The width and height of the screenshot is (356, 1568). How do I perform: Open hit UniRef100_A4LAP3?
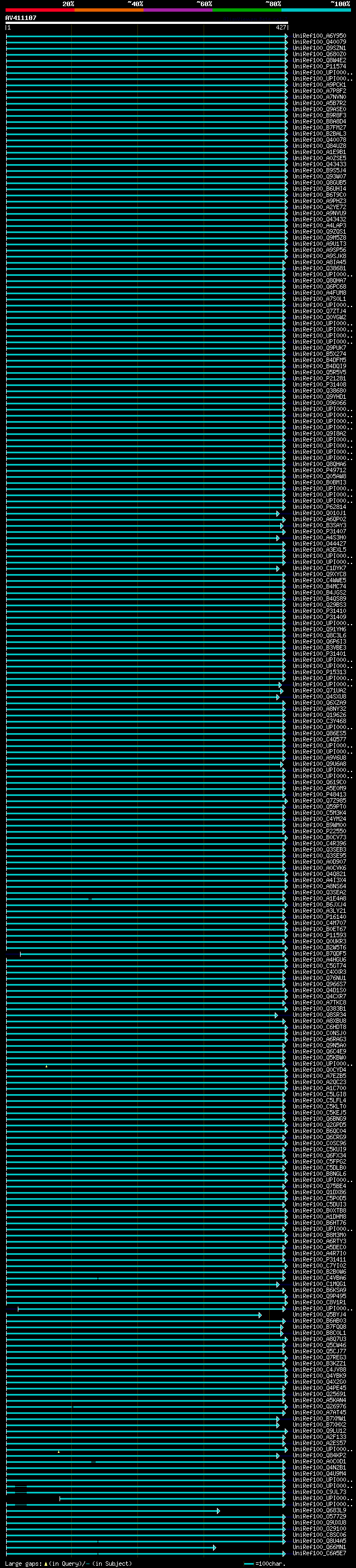(319, 225)
